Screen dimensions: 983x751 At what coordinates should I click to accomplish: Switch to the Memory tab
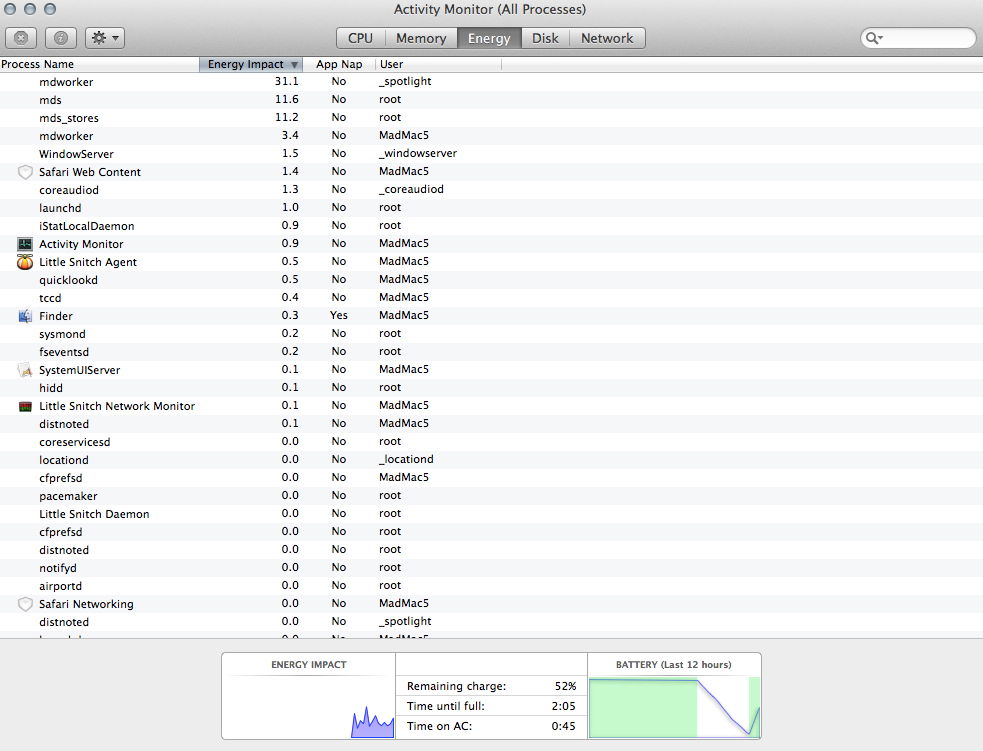click(x=421, y=38)
